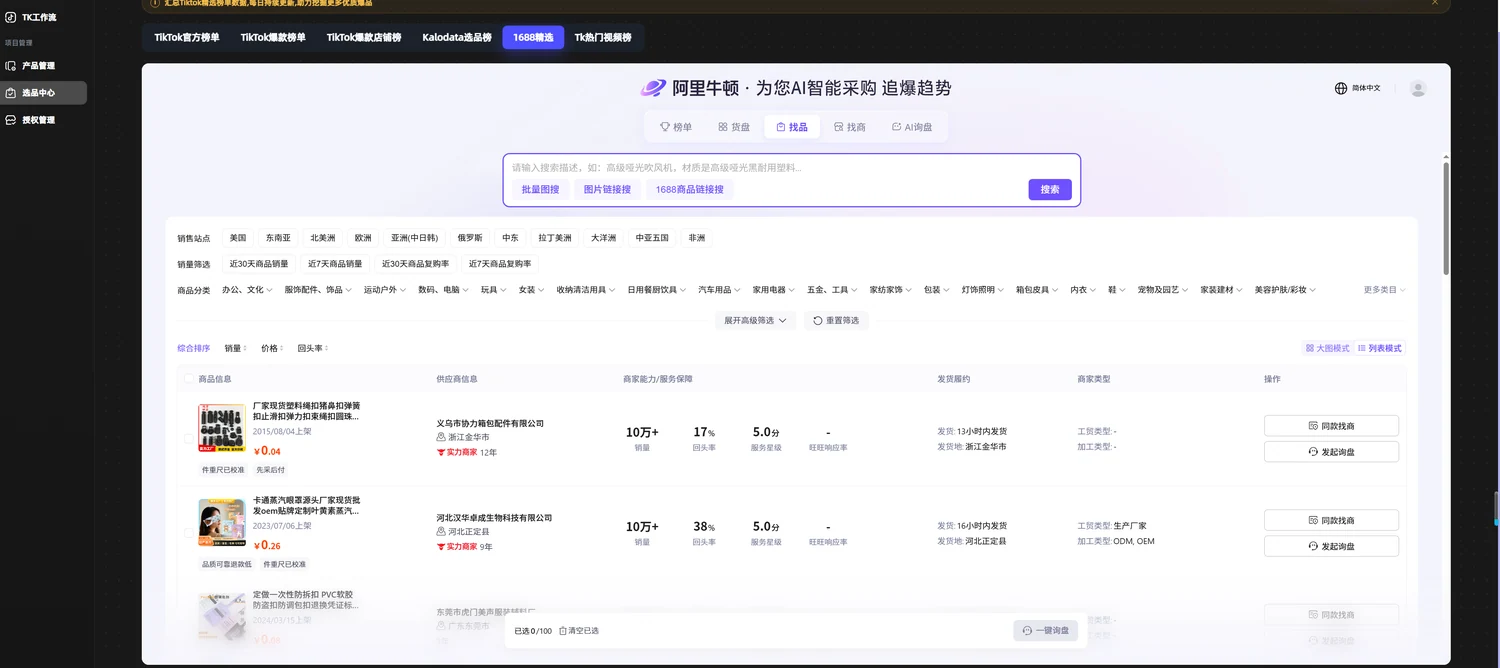Screen dimensions: 1500x668
Task: Select the 1688精选 tab
Action: tap(533, 37)
